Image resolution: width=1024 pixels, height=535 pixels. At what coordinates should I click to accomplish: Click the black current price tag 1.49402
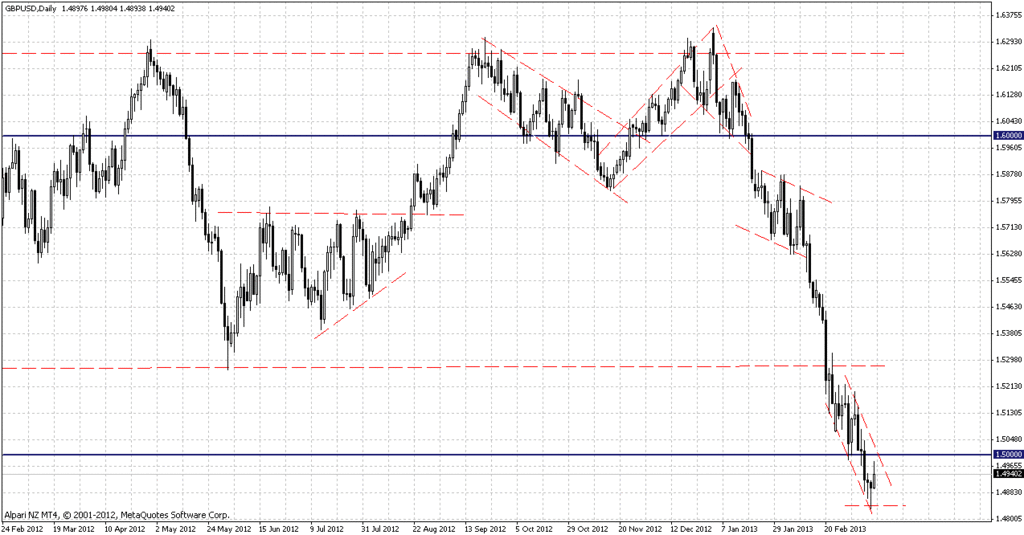pos(1008,474)
